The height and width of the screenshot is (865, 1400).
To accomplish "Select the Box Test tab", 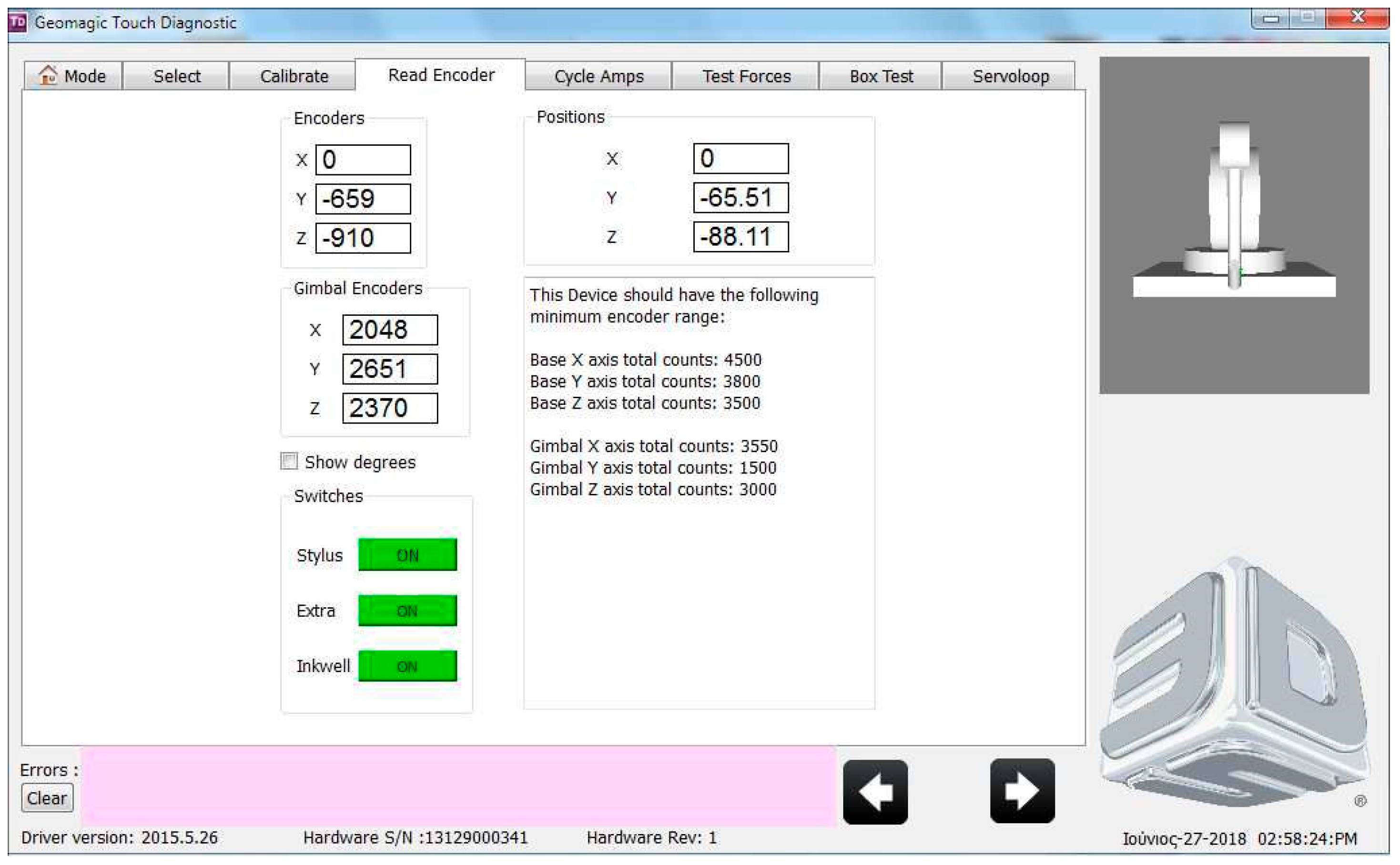I will tap(880, 76).
